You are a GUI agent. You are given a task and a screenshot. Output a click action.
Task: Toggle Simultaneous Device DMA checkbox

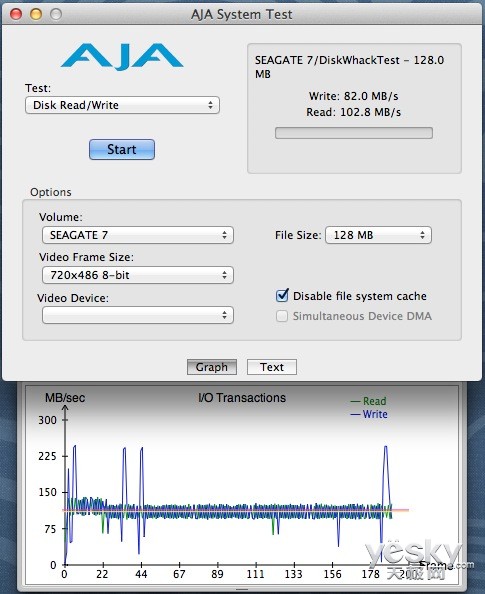(x=282, y=316)
